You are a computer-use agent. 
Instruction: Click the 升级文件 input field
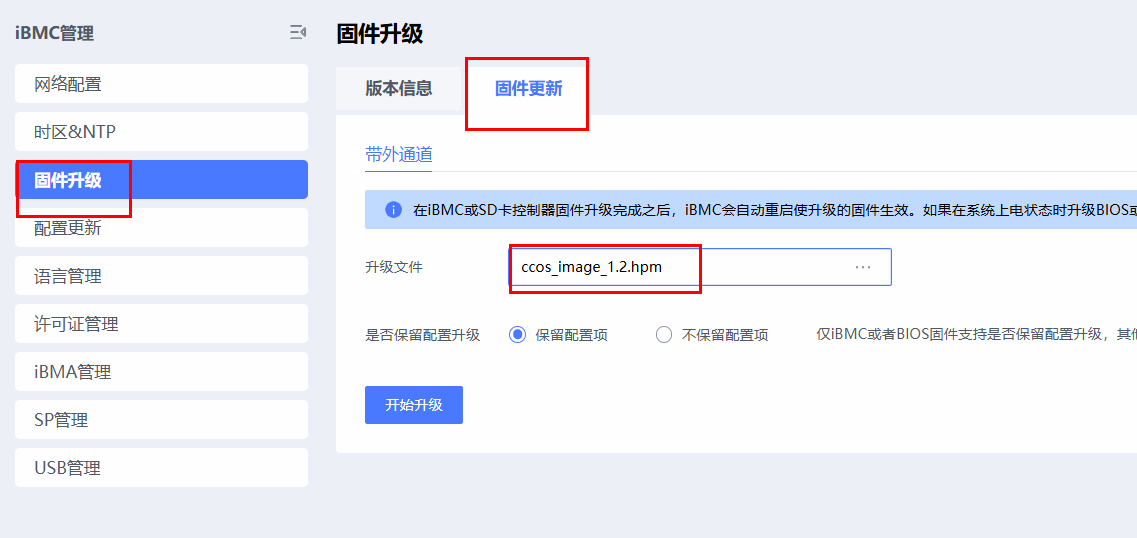pos(680,267)
